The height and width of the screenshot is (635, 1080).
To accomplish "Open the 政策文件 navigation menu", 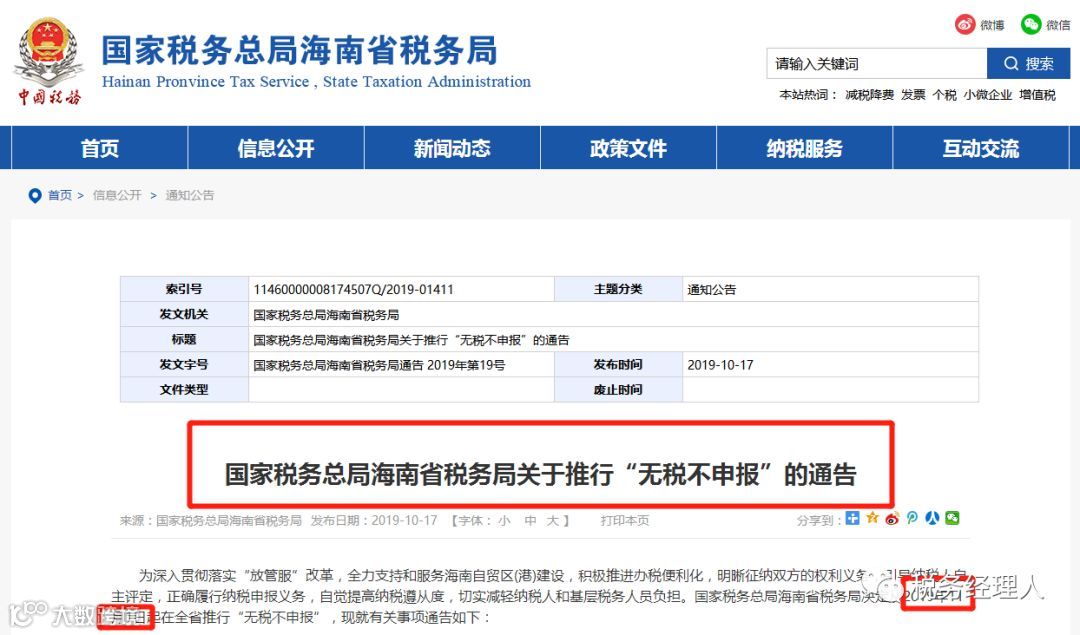I will click(x=628, y=148).
